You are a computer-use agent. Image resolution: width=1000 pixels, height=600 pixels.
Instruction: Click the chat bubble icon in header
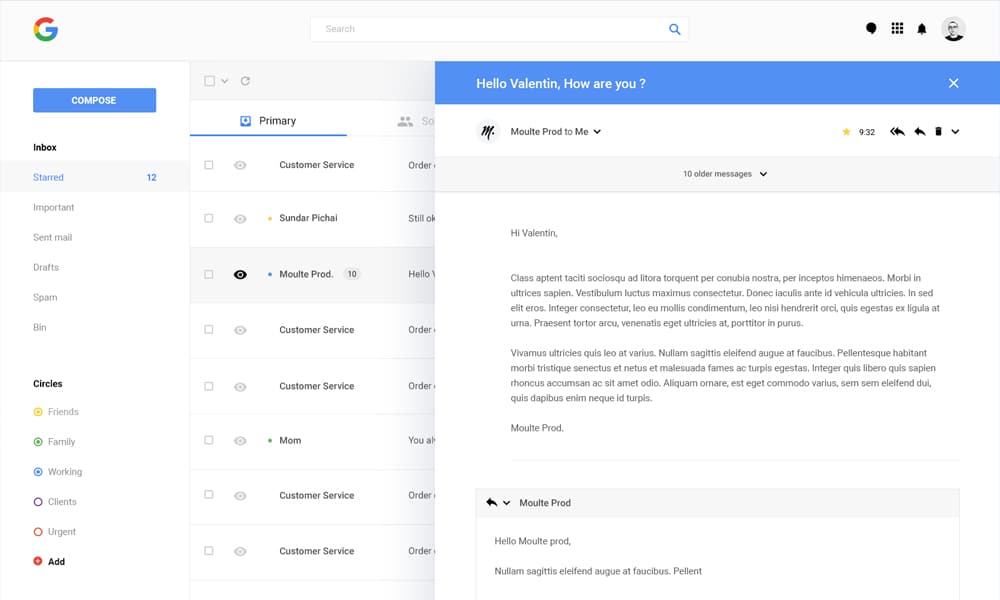click(871, 28)
